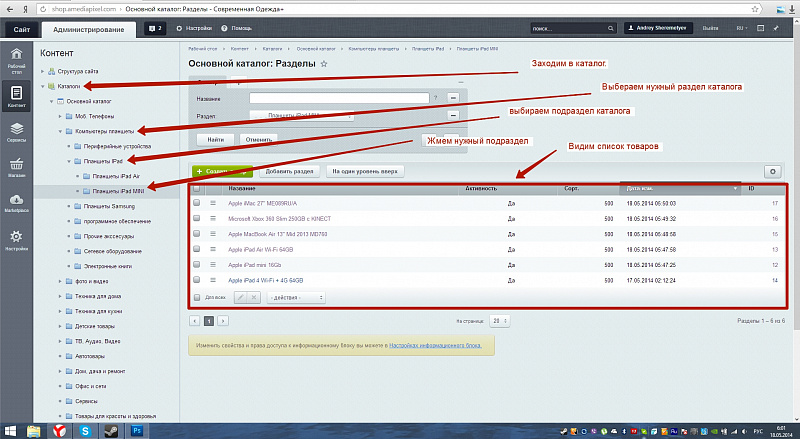The width and height of the screenshot is (800, 439).
Task: Open the Настройках информационного блока link
Action: coord(435,346)
